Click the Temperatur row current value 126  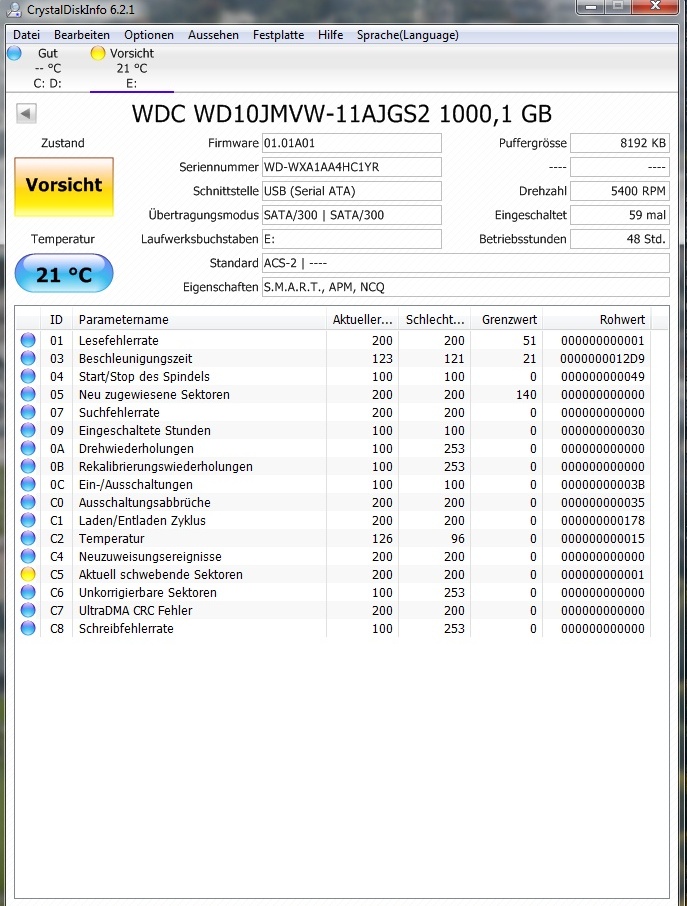click(382, 538)
